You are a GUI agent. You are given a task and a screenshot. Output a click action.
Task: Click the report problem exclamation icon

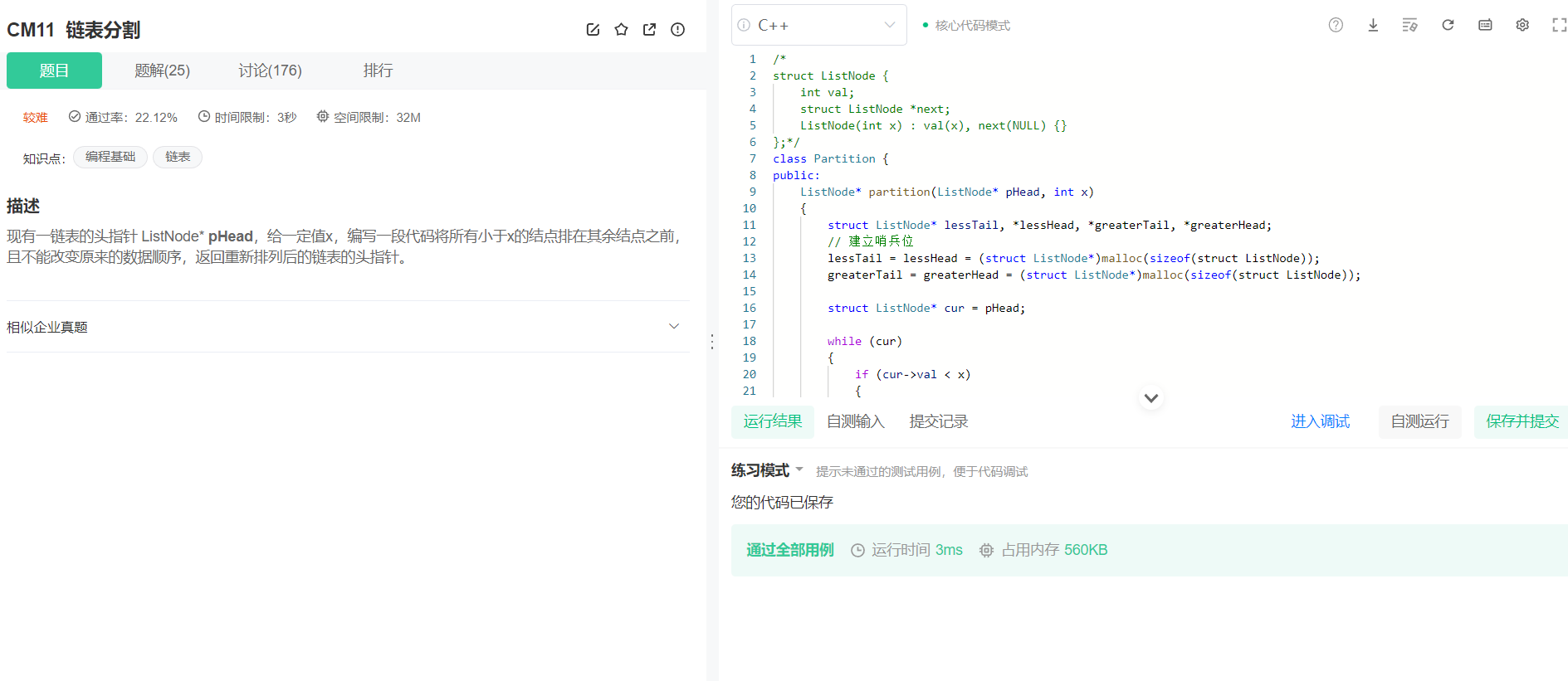(x=677, y=30)
